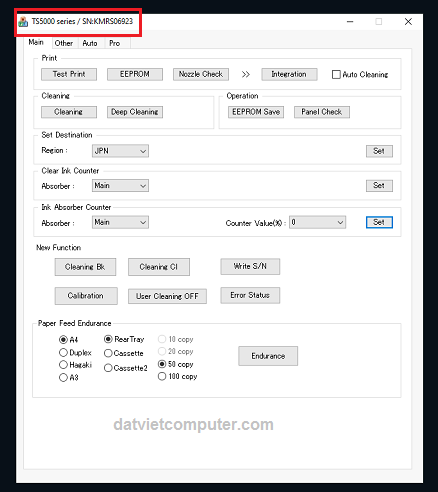Switch to the Auto tab
The width and height of the screenshot is (438, 492).
[x=90, y=43]
